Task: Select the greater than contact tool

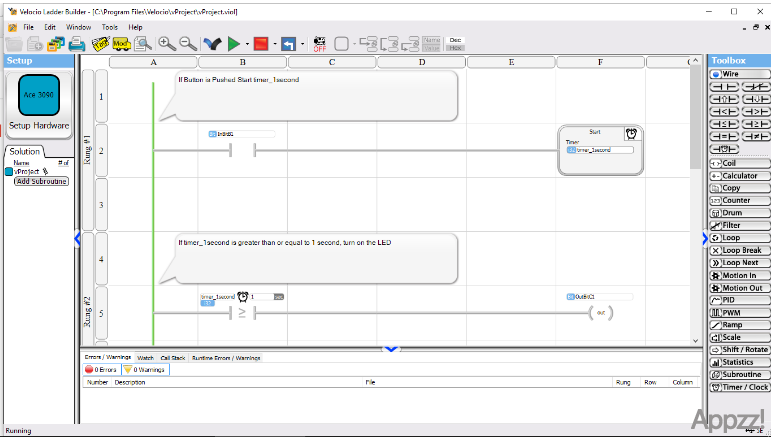Action: click(756, 111)
